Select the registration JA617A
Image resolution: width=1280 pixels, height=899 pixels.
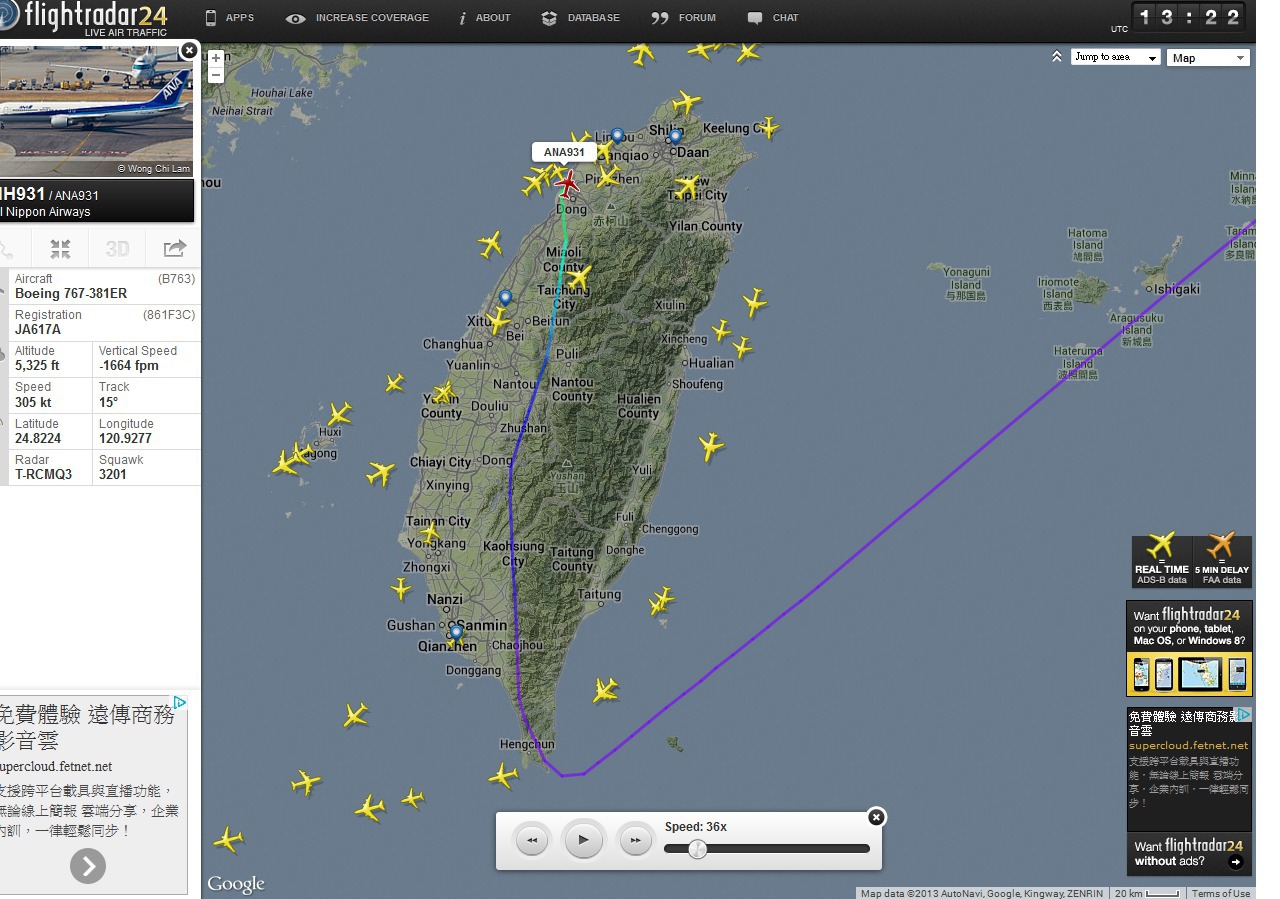[x=38, y=330]
